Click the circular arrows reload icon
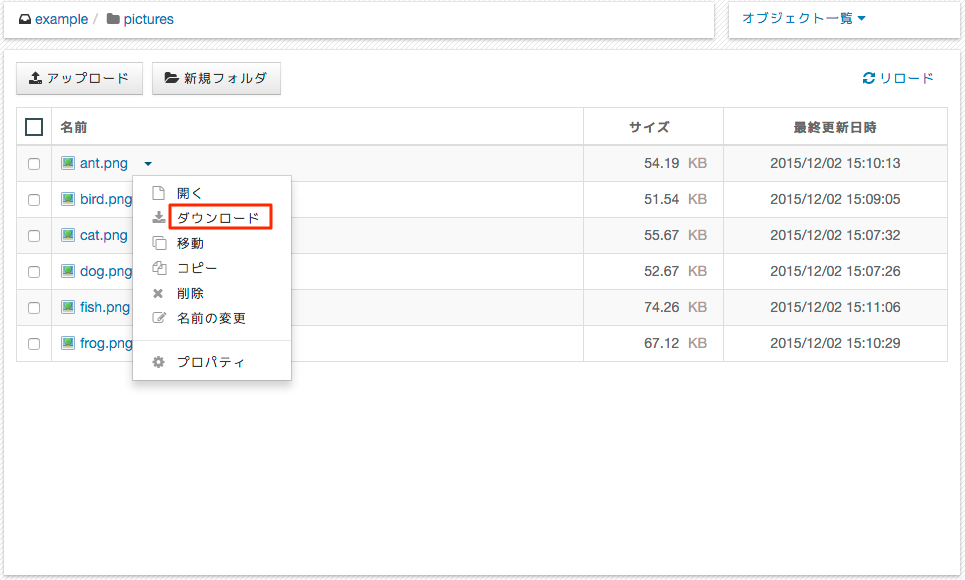The width and height of the screenshot is (965, 580). [868, 78]
